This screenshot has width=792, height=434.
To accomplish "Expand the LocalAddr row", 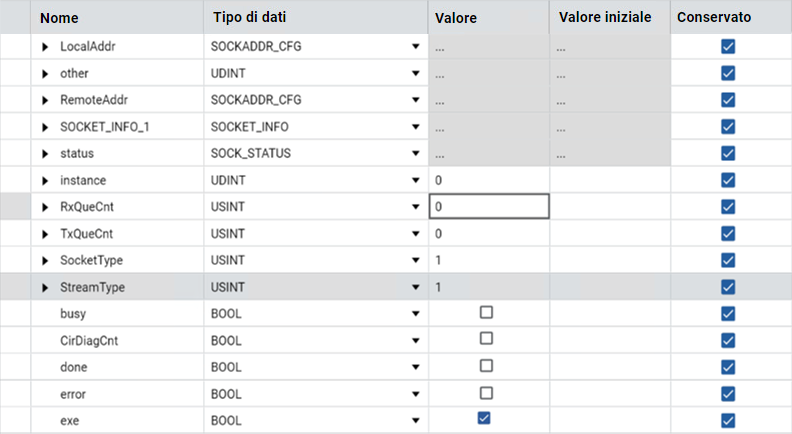I will click(45, 47).
